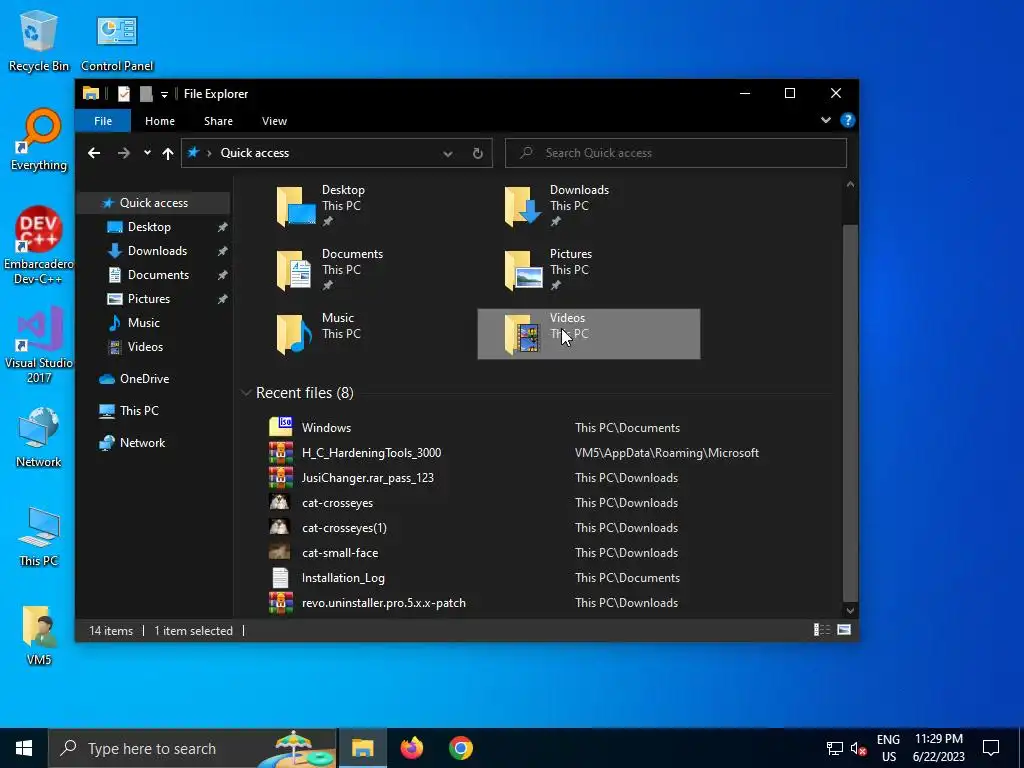Go back with the back arrow

[94, 153]
